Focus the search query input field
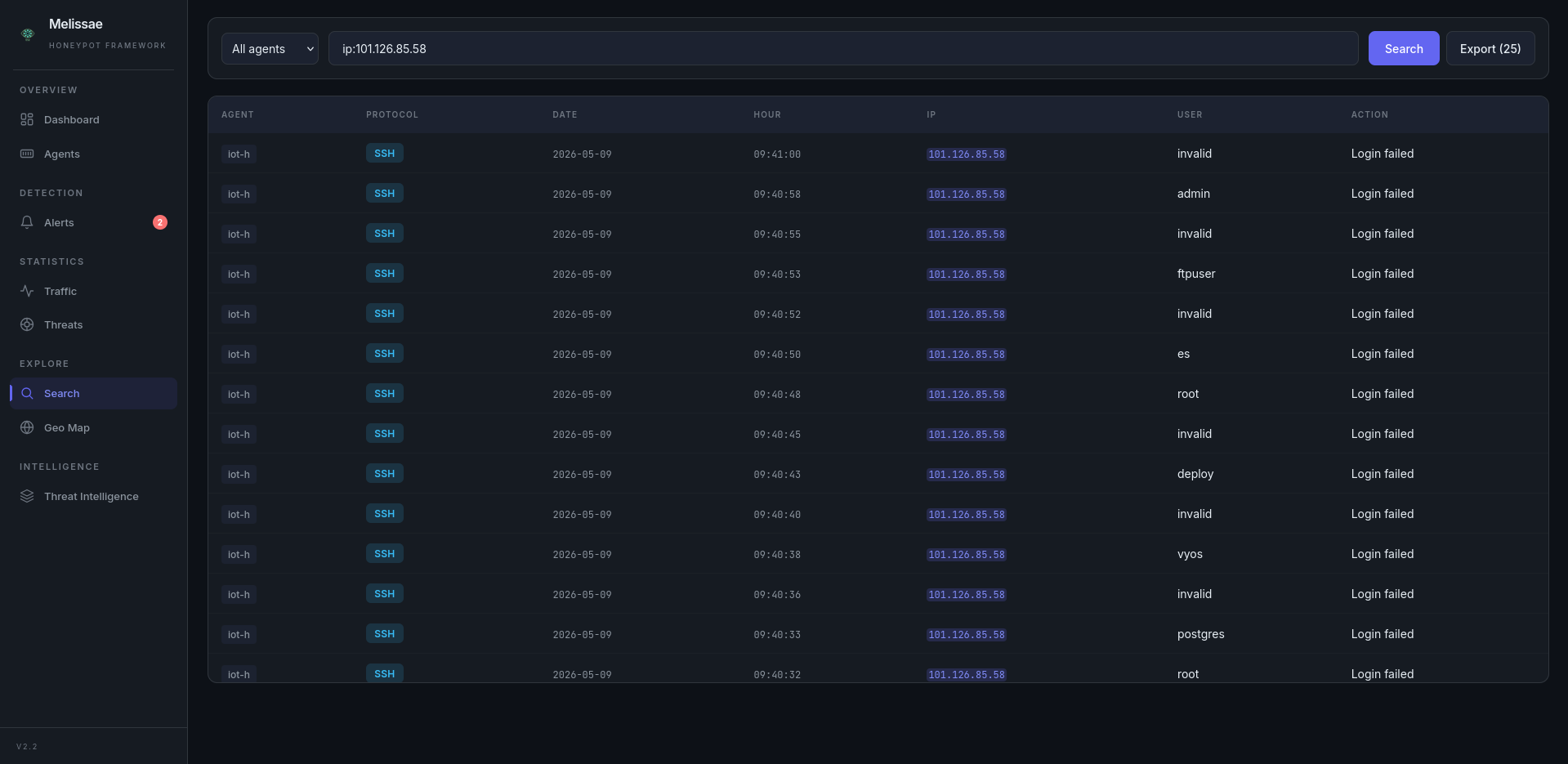1568x764 pixels. (843, 48)
